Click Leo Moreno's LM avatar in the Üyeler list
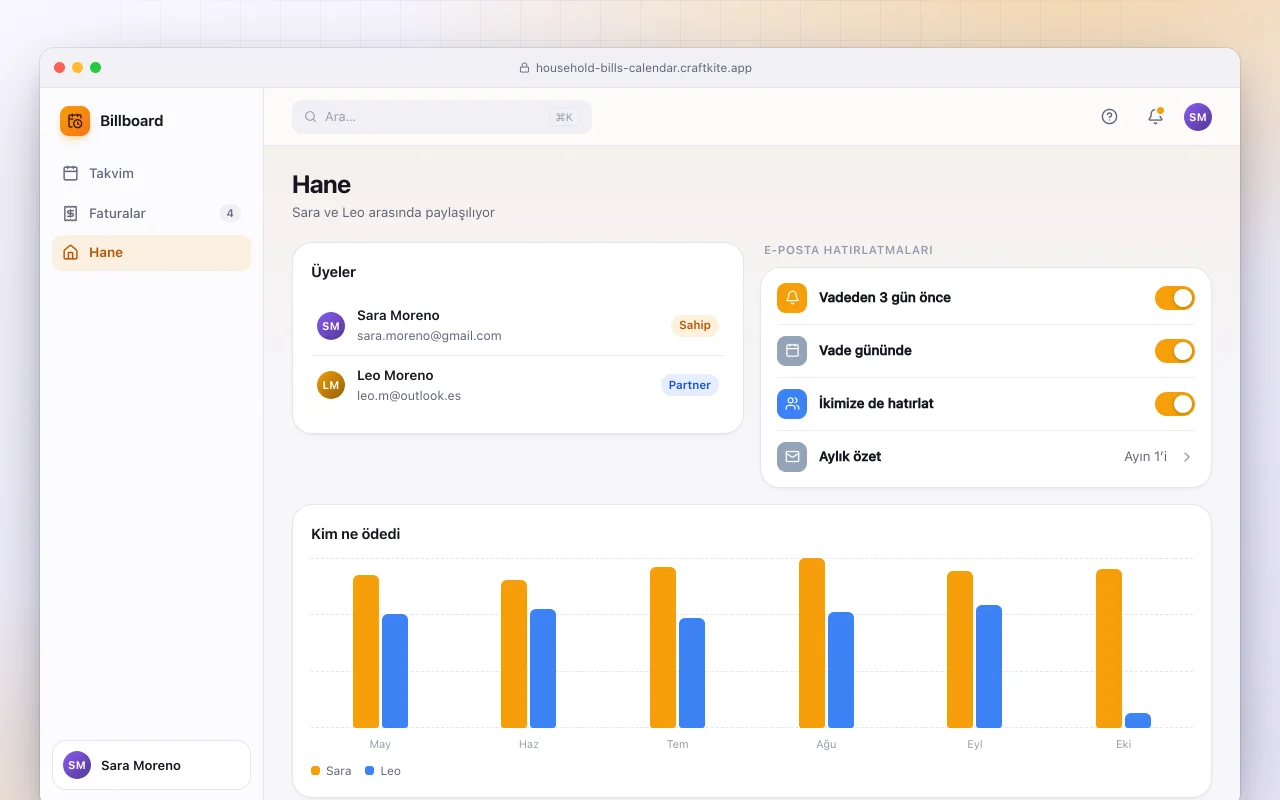The height and width of the screenshot is (800, 1280). click(x=331, y=385)
